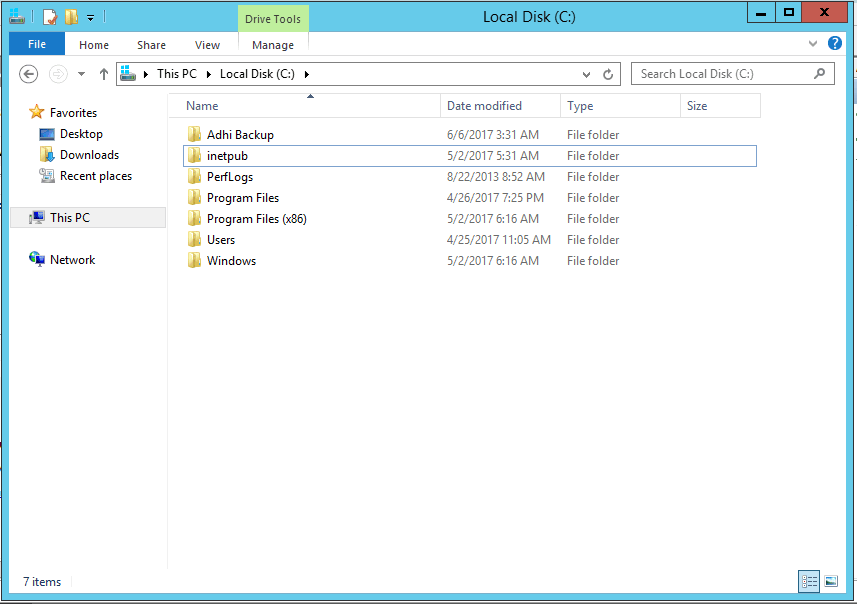Go up one level with the Up arrow
Viewport: 857px width, 604px height.
point(104,74)
